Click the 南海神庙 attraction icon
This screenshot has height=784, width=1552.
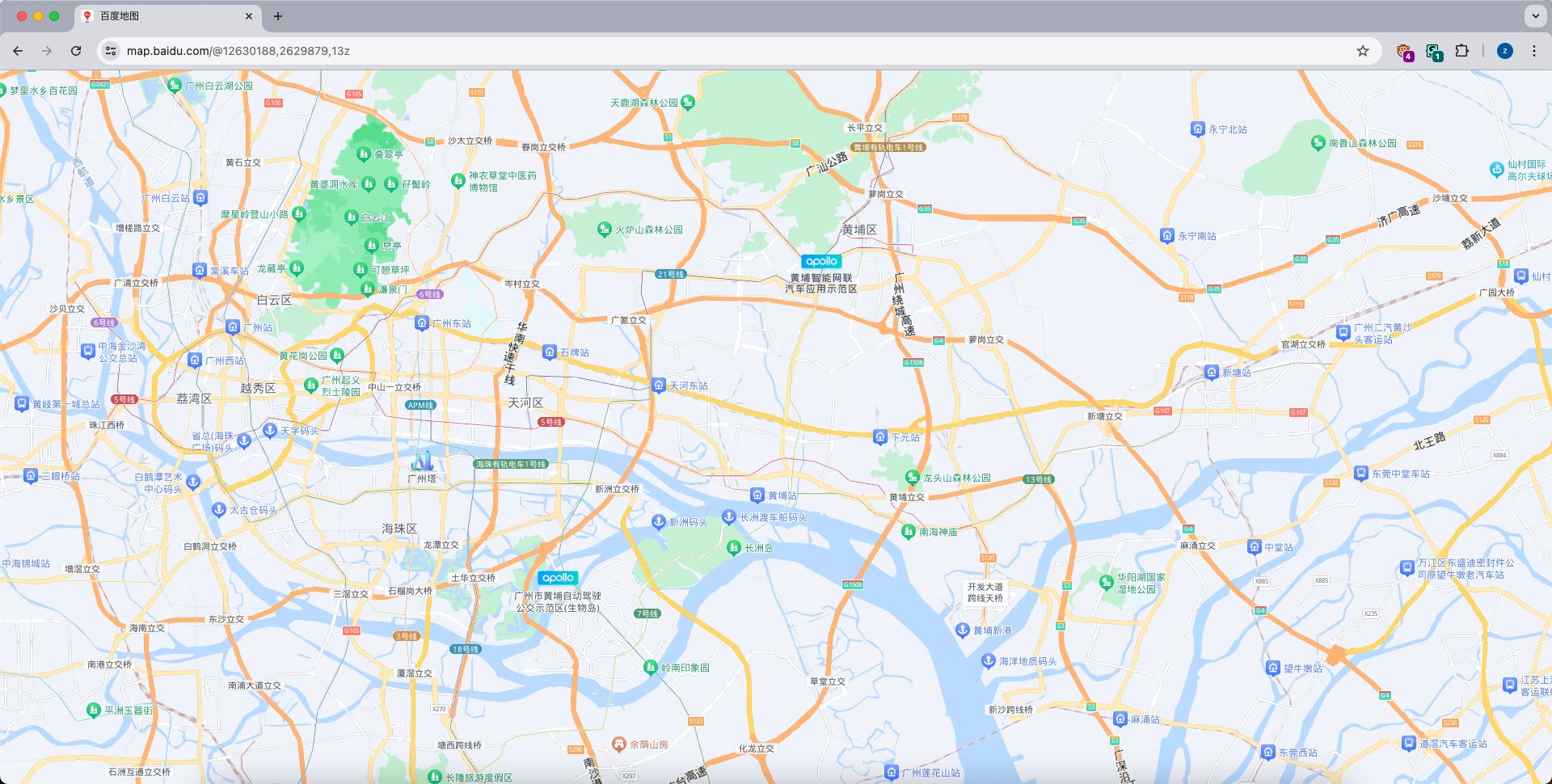(x=908, y=532)
